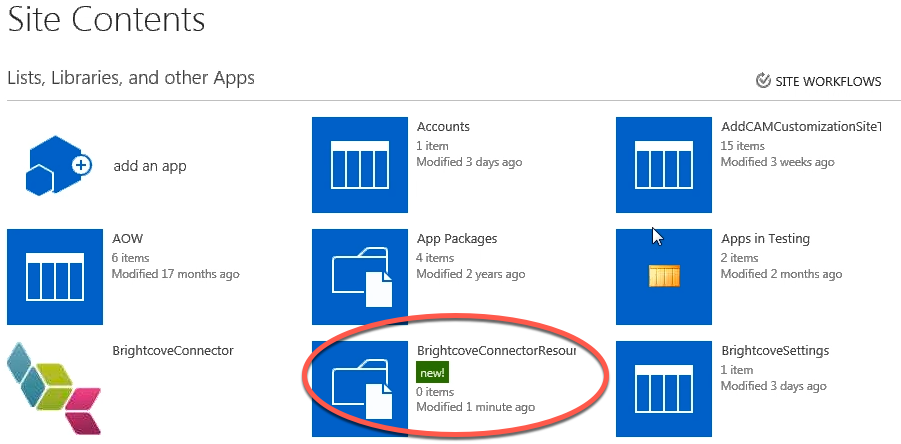Click the 'add an app' text link
The width and height of the screenshot is (901, 444).
(149, 166)
